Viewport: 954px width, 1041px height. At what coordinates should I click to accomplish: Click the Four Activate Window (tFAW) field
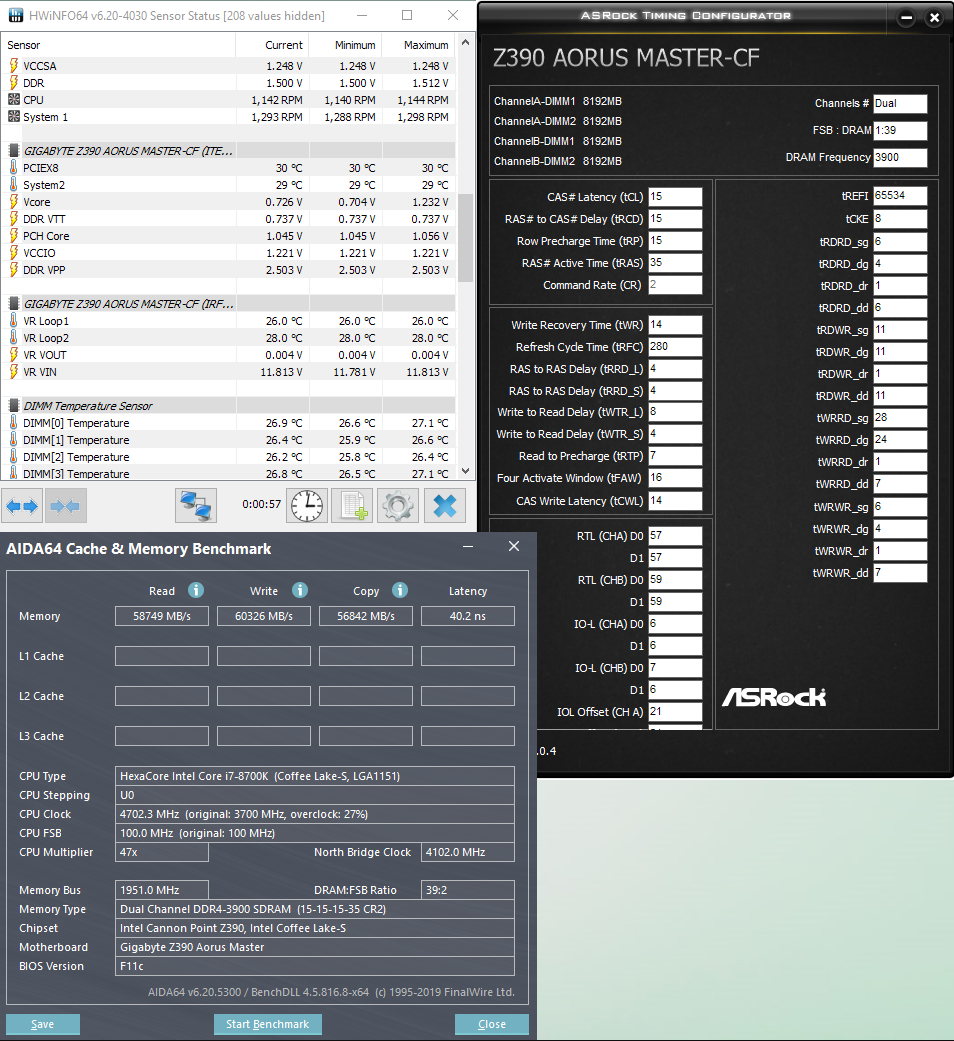pos(675,477)
